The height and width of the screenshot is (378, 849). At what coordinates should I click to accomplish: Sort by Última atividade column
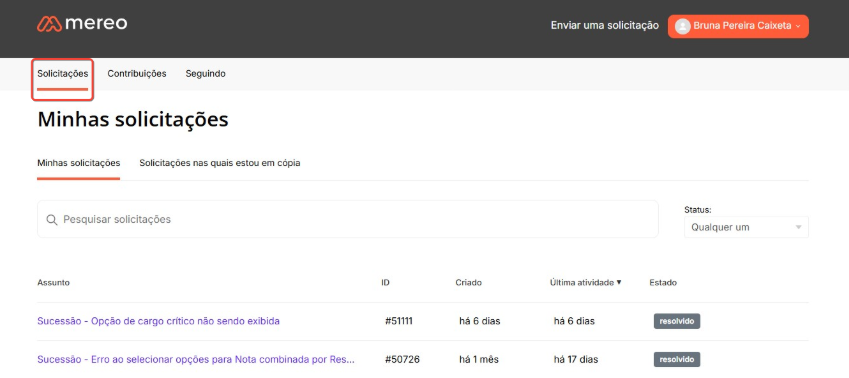tap(585, 283)
